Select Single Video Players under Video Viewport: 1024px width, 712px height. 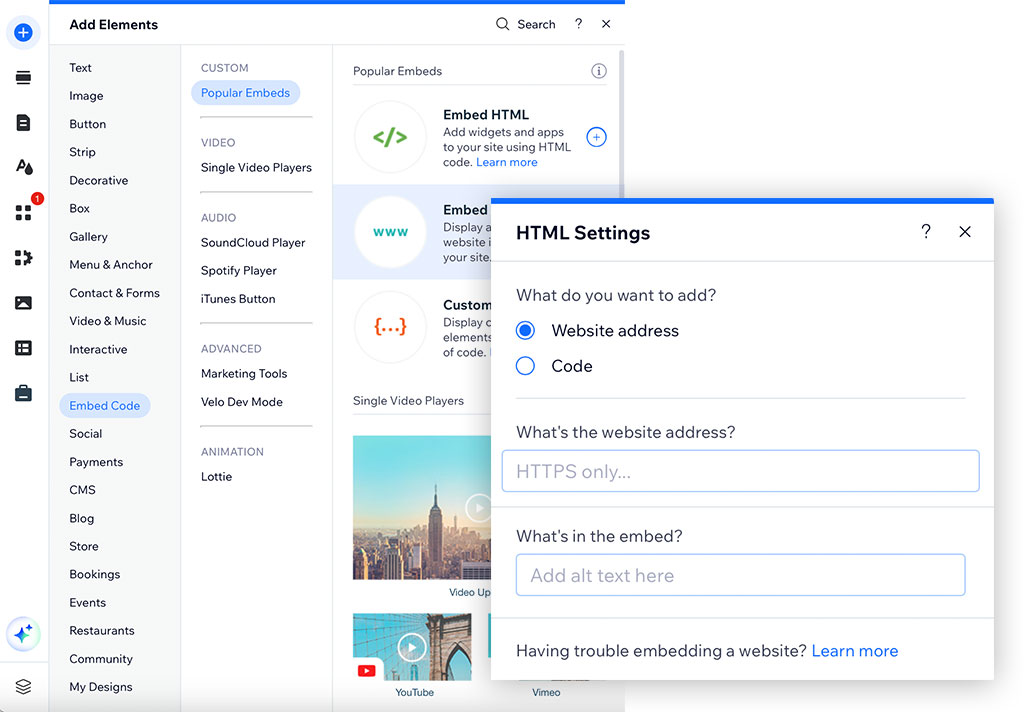click(x=256, y=168)
